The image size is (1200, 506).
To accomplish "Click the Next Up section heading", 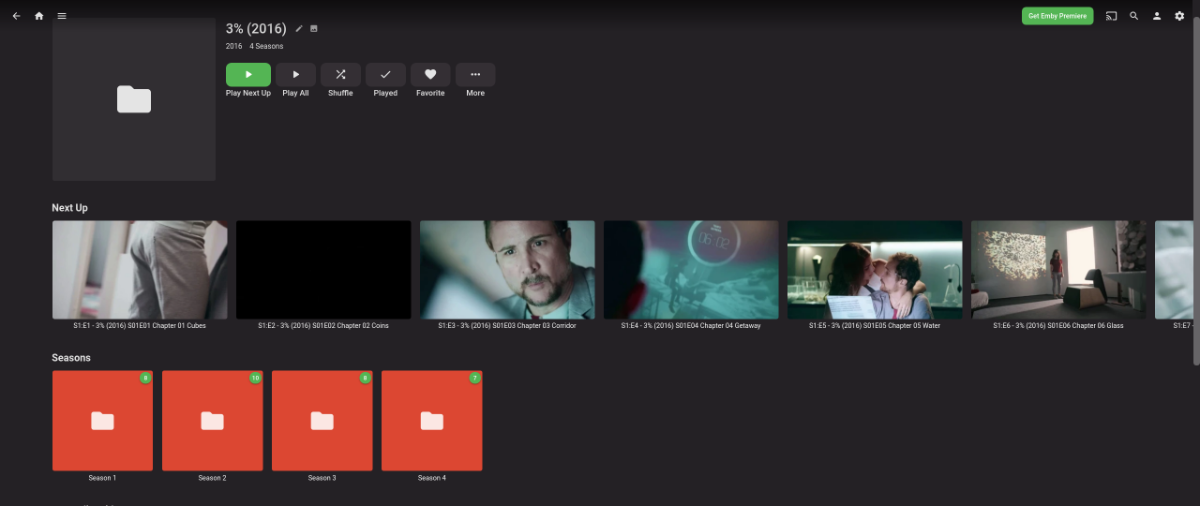I will 70,208.
